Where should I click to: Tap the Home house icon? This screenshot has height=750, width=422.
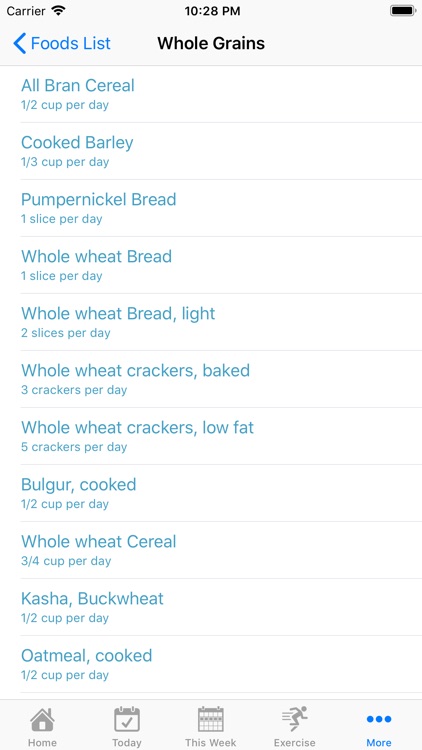pos(42,719)
